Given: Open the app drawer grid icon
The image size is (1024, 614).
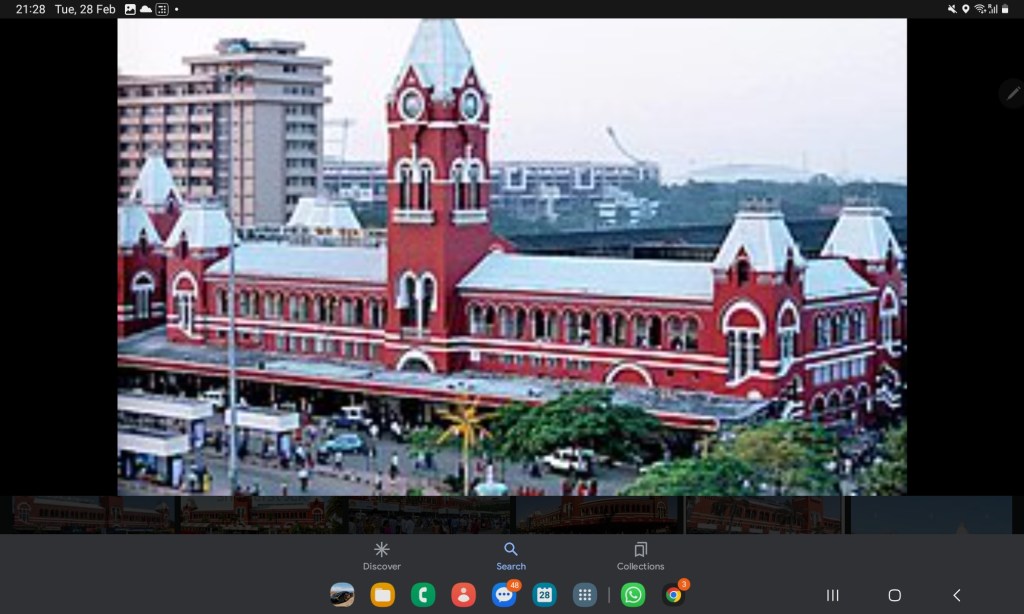Looking at the screenshot, I should [x=585, y=595].
